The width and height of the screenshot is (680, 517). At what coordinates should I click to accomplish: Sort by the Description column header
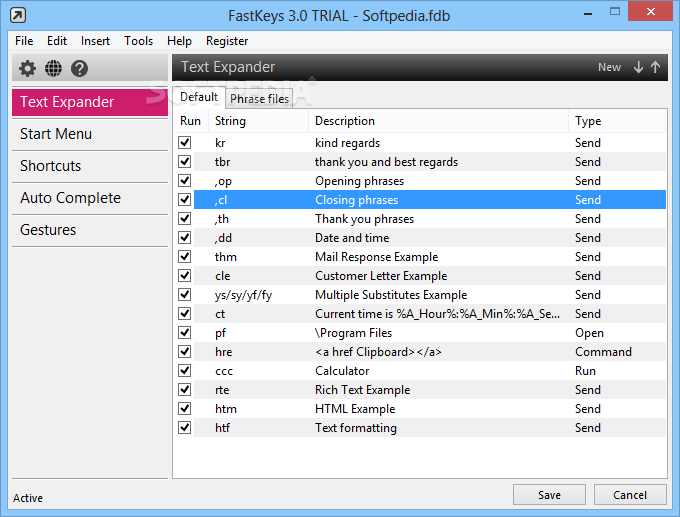point(438,121)
